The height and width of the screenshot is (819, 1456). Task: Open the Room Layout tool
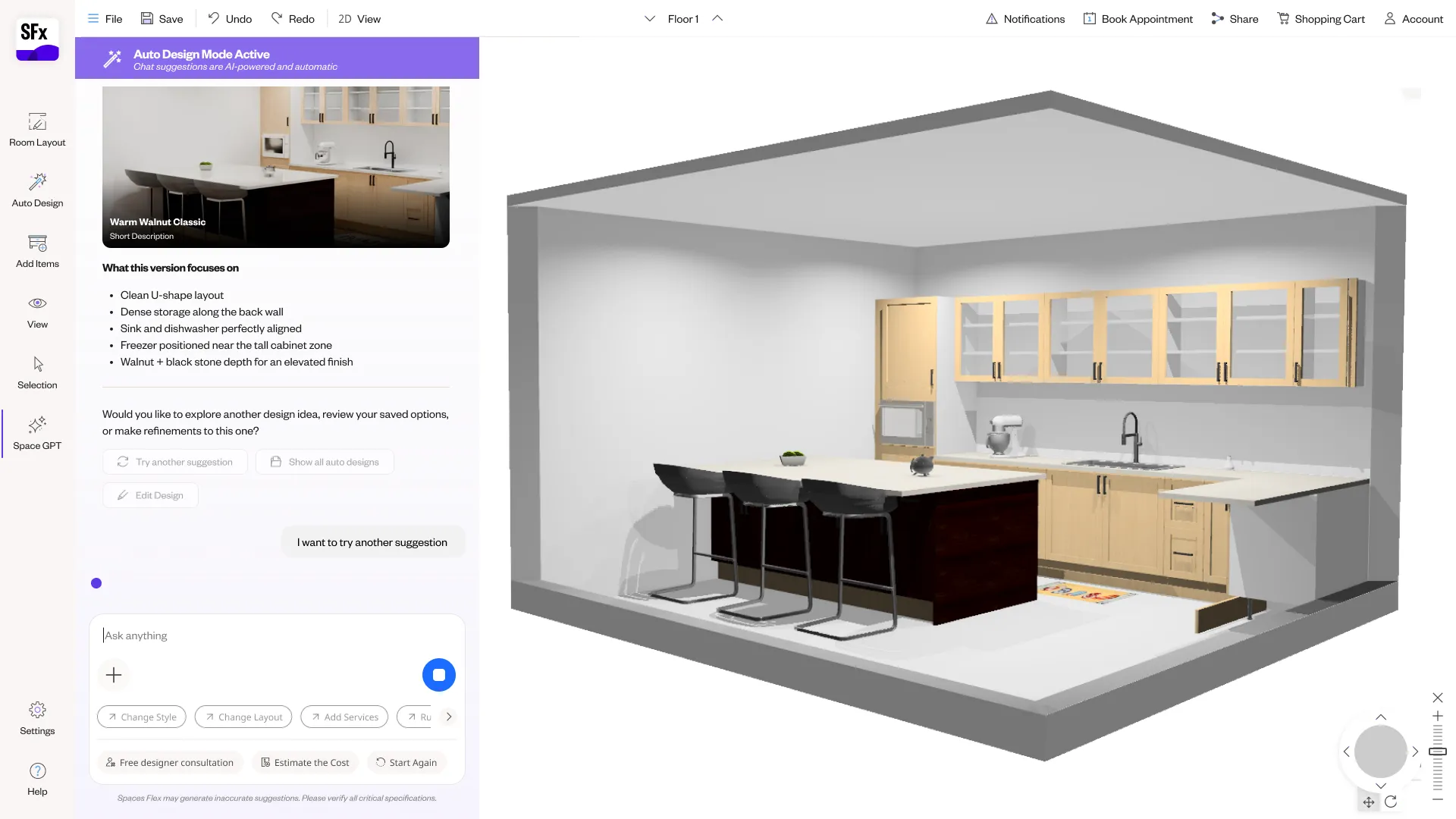37,130
